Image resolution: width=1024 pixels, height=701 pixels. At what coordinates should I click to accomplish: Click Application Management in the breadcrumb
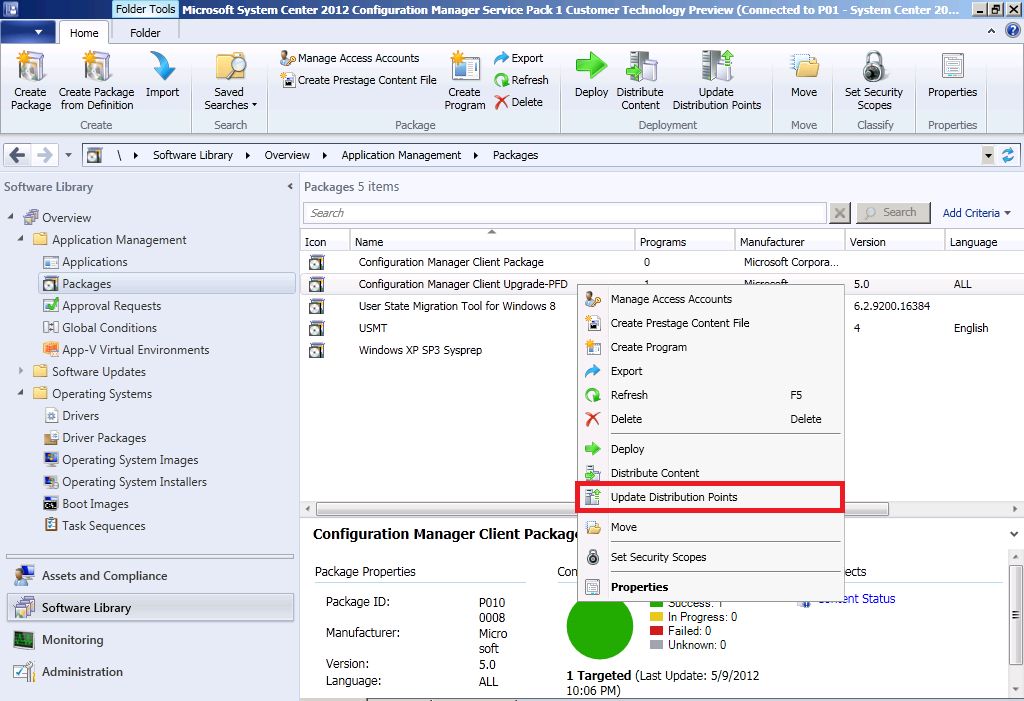tap(401, 155)
